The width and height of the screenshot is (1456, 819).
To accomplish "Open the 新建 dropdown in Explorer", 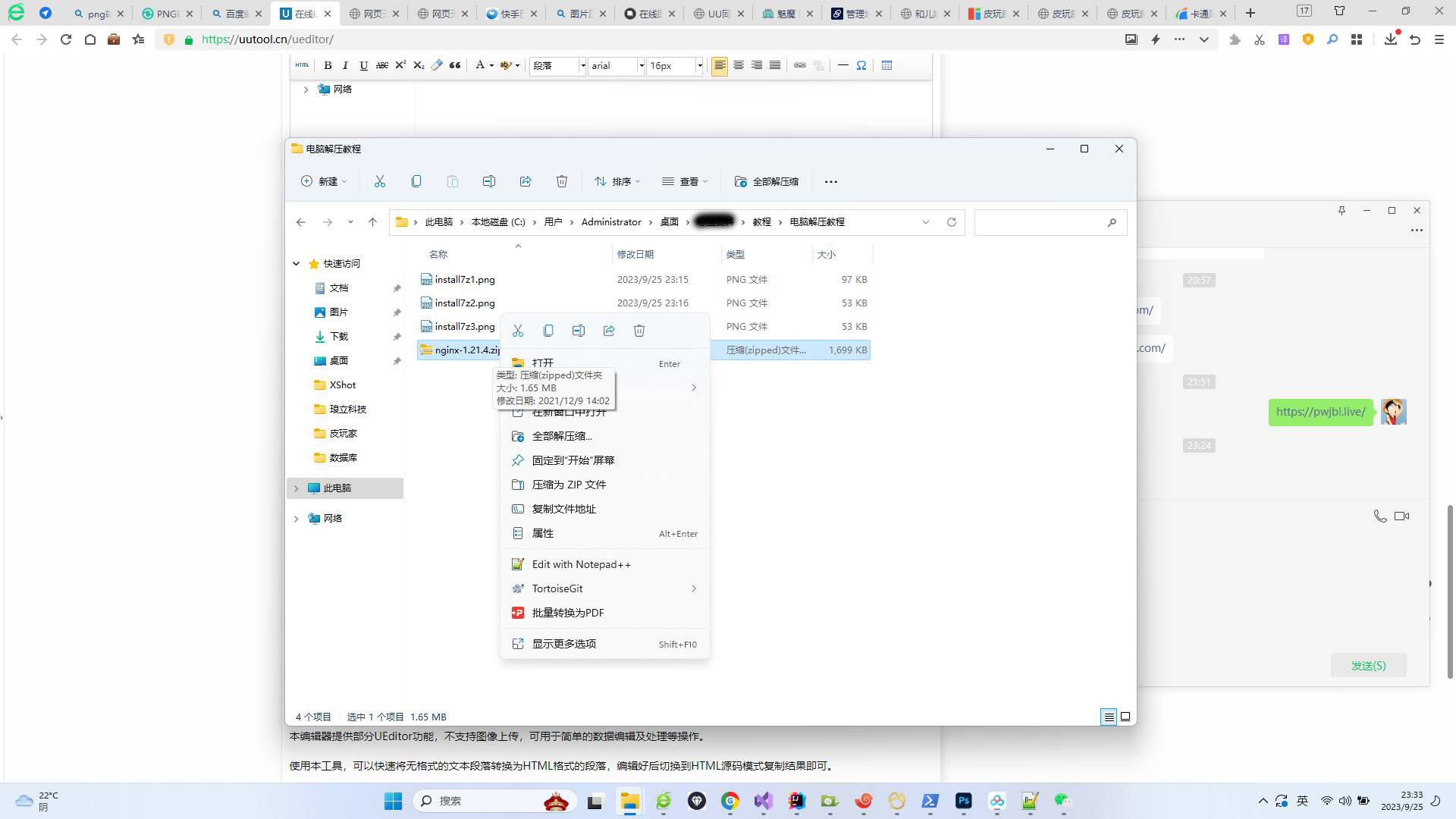I will click(324, 181).
